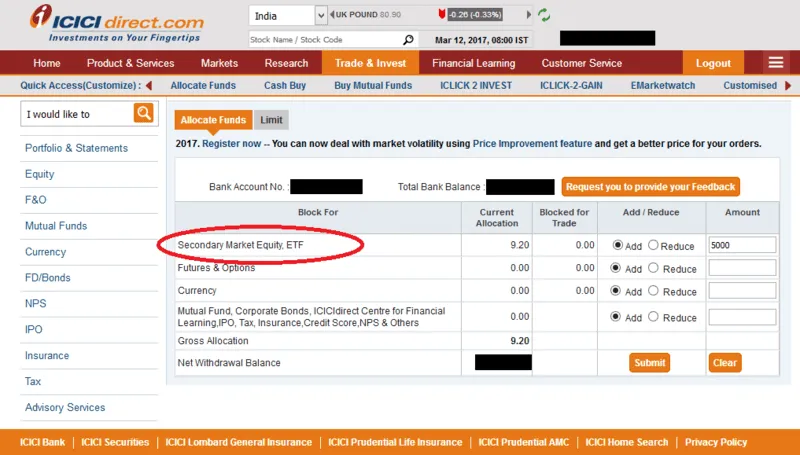The image size is (800, 455).
Task: Open Product & Services menu
Action: [131, 63]
